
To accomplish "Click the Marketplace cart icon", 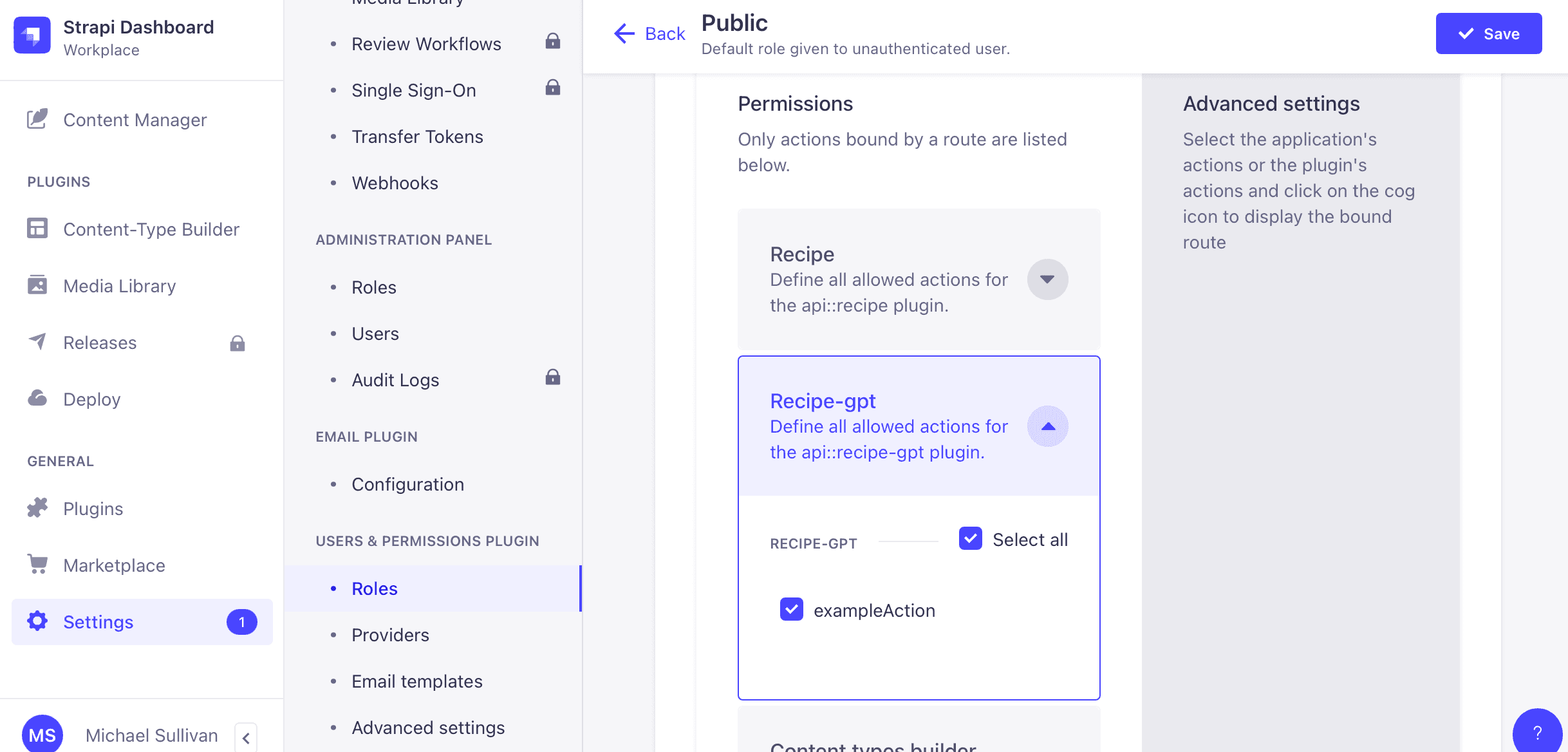I will pos(37,565).
